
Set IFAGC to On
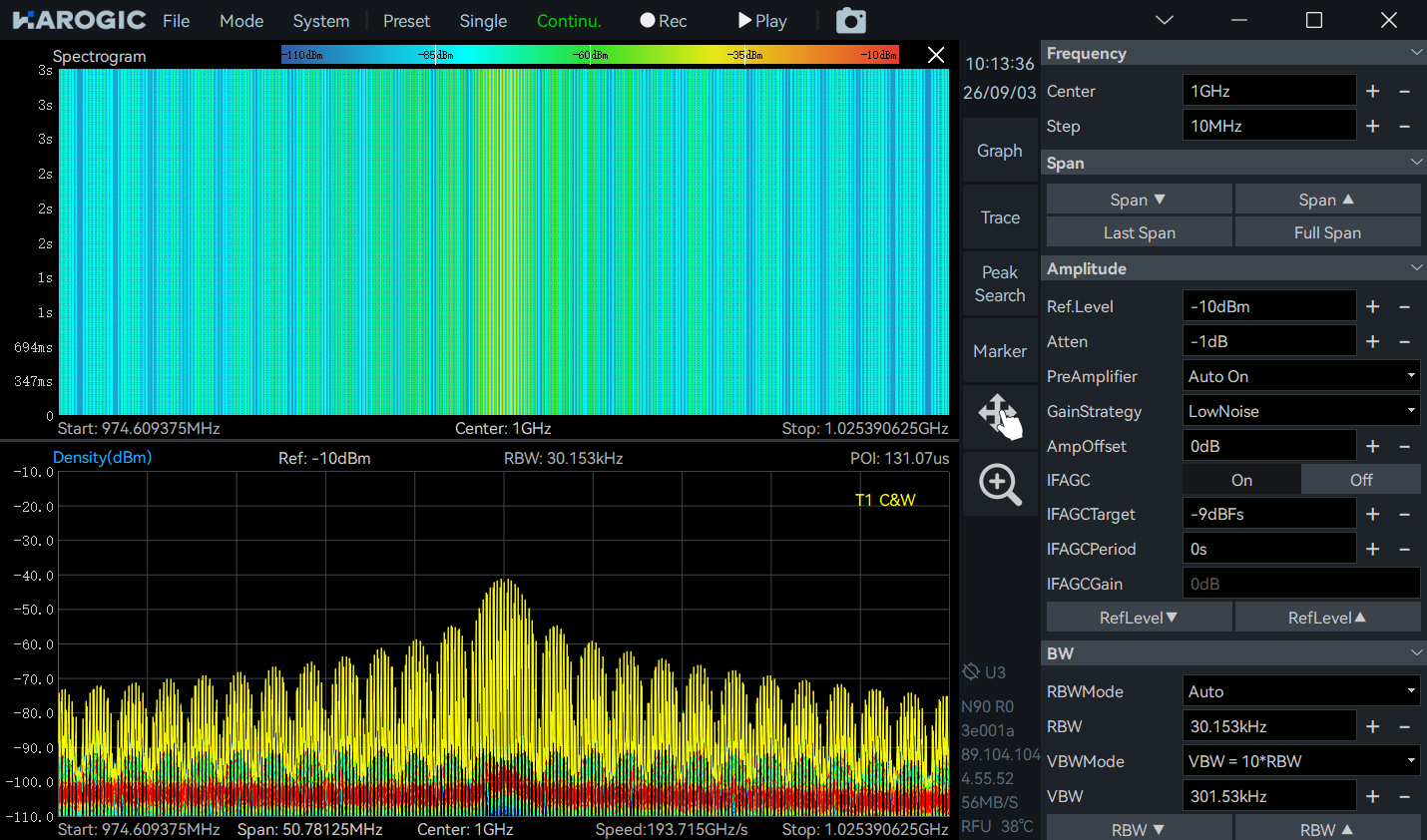[1241, 480]
